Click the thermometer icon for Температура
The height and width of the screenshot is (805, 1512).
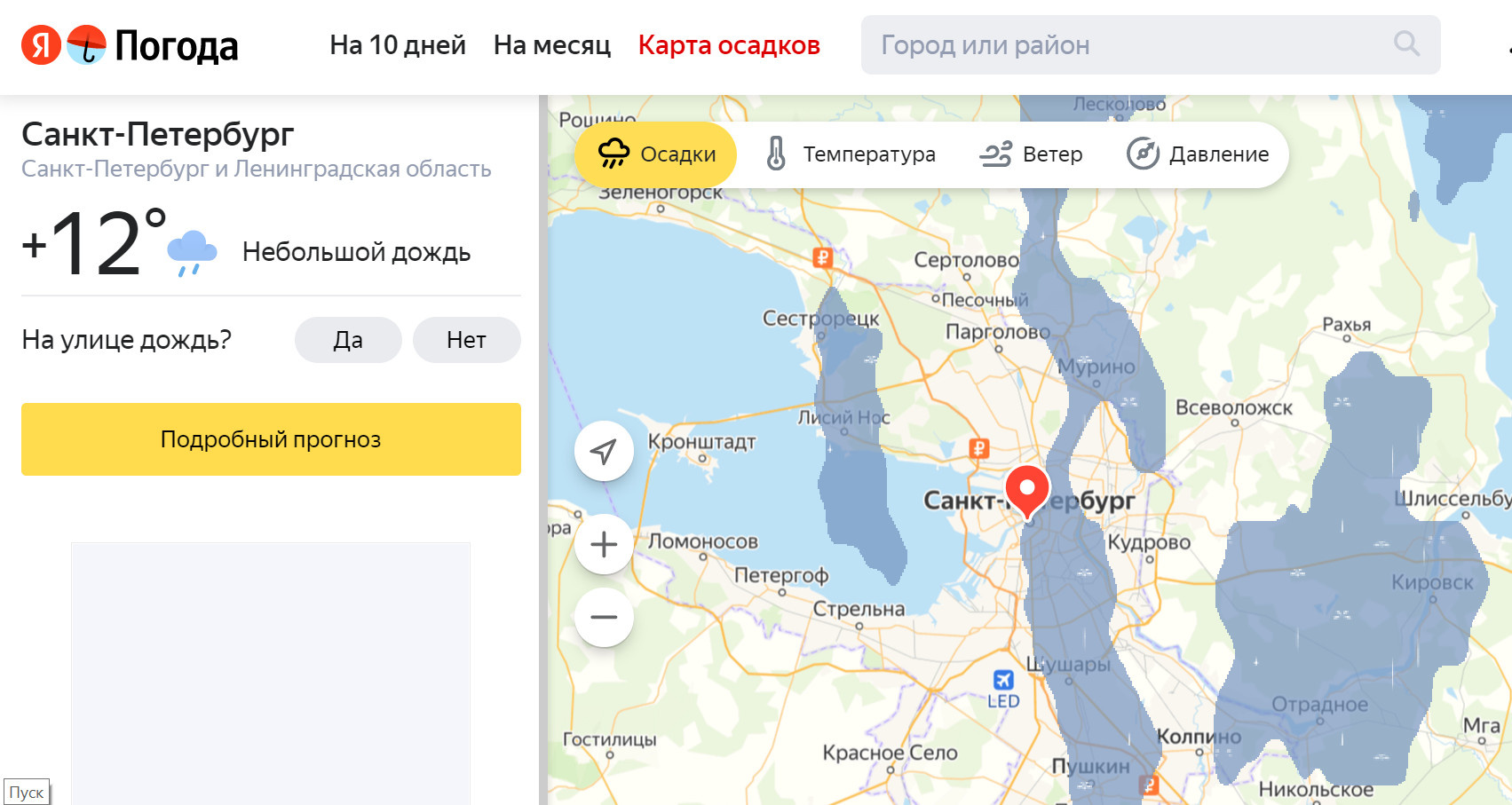click(x=776, y=154)
